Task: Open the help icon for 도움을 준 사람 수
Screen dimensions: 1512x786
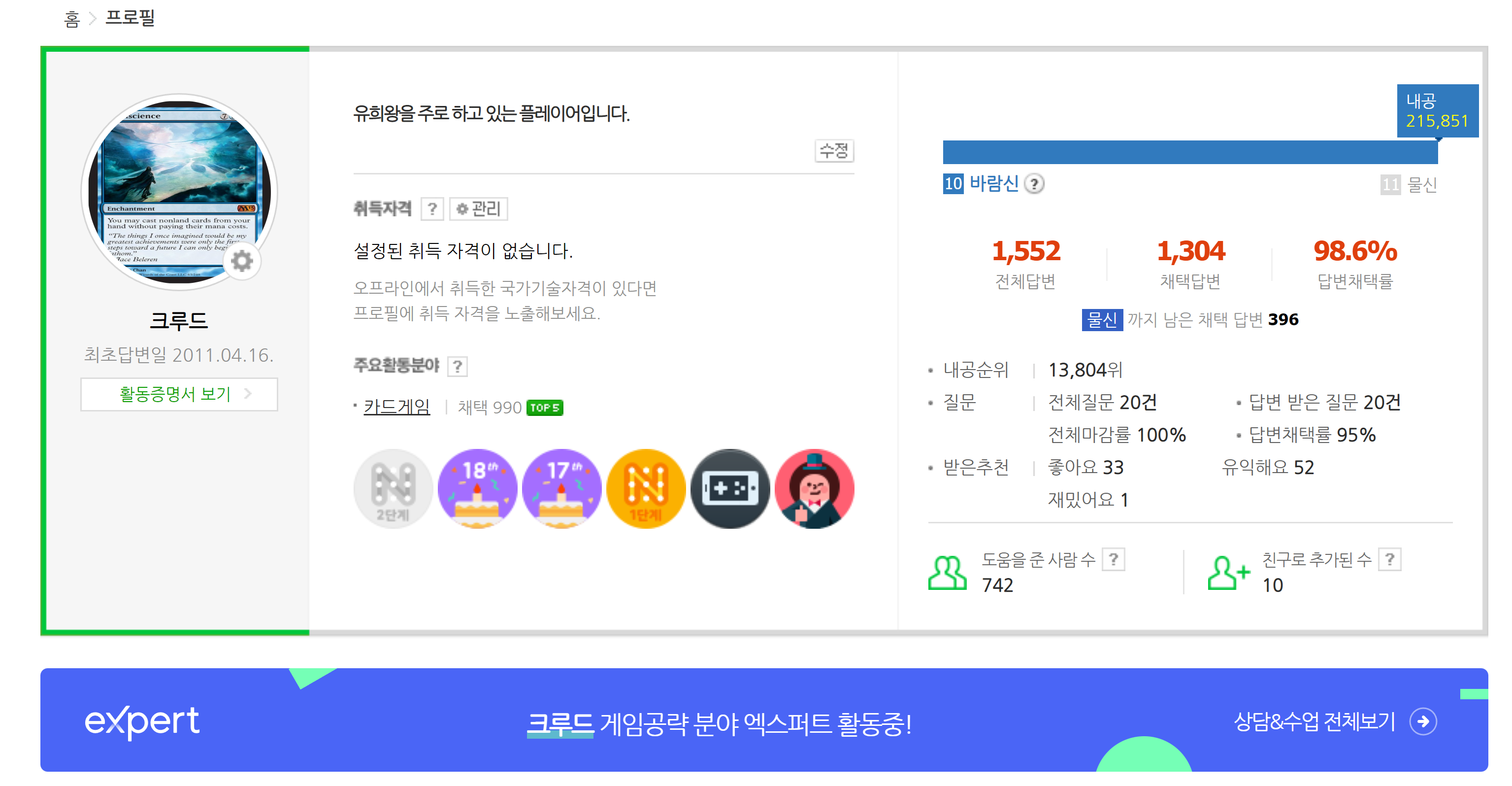Action: click(1113, 559)
